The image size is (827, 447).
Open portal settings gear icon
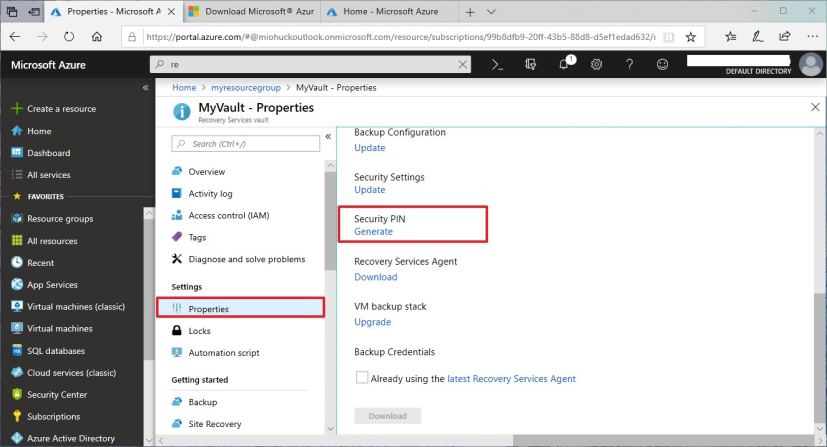(597, 64)
